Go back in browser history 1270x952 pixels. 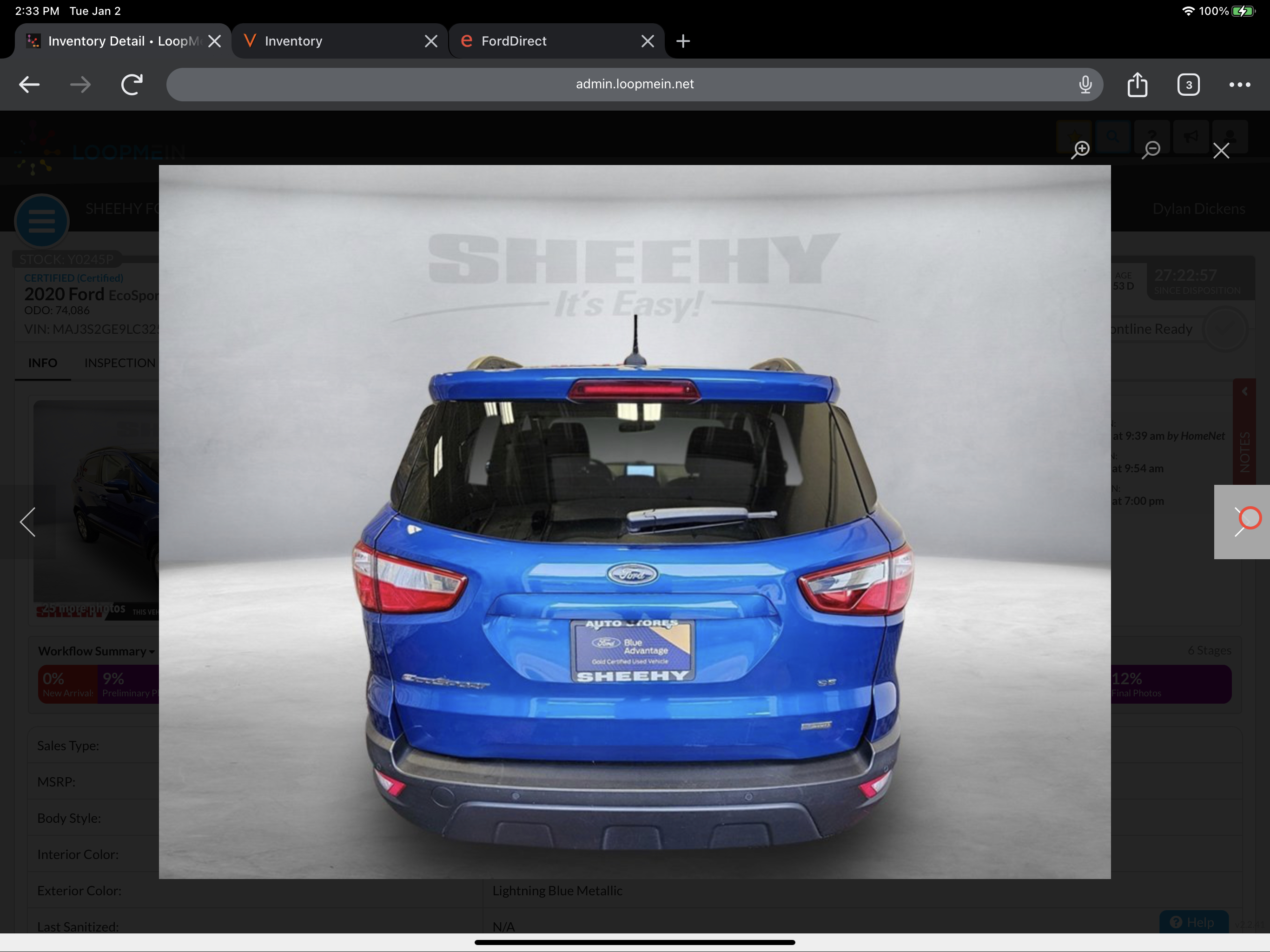29,85
